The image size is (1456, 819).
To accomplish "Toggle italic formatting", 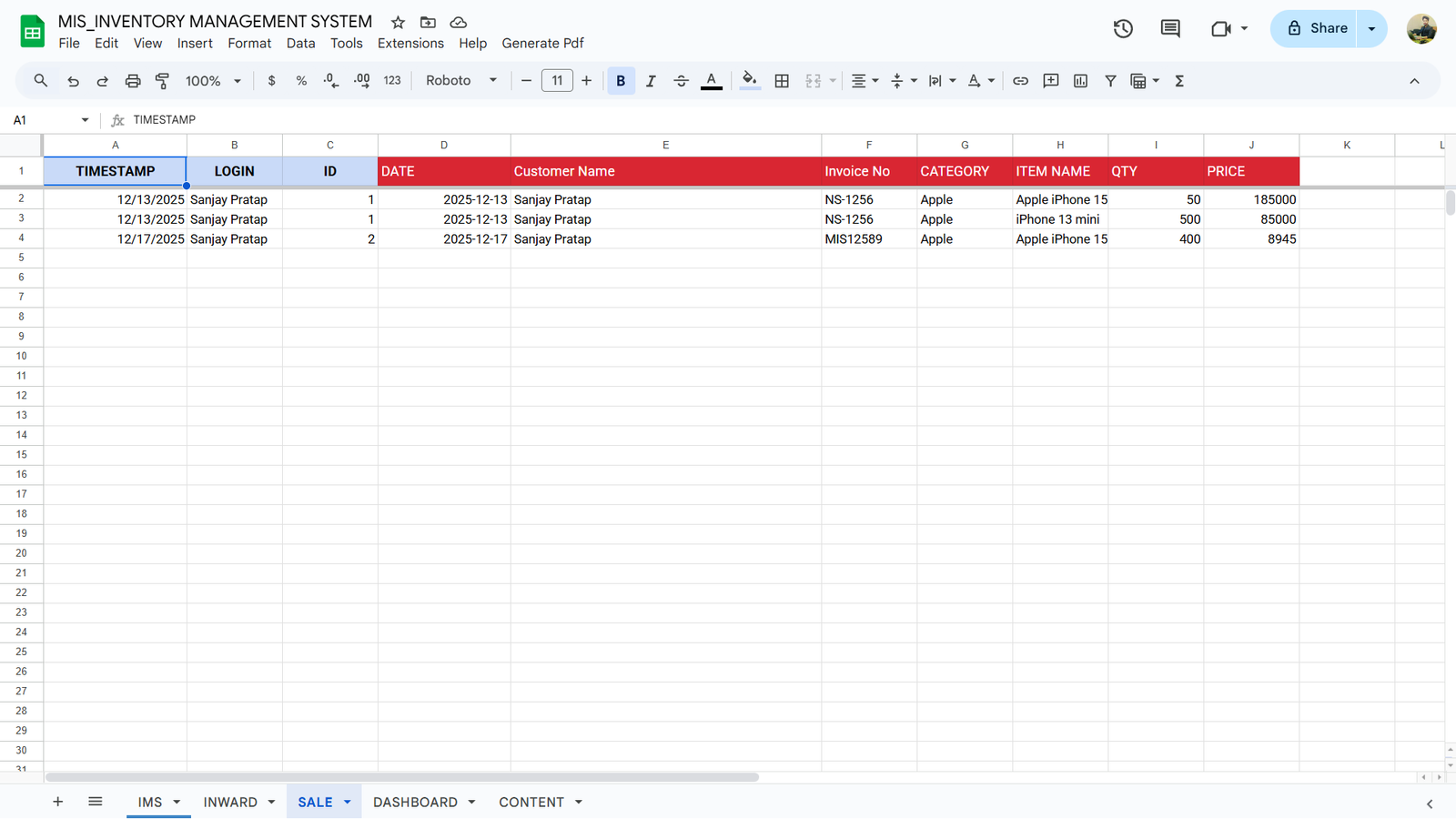I will pos(651,81).
